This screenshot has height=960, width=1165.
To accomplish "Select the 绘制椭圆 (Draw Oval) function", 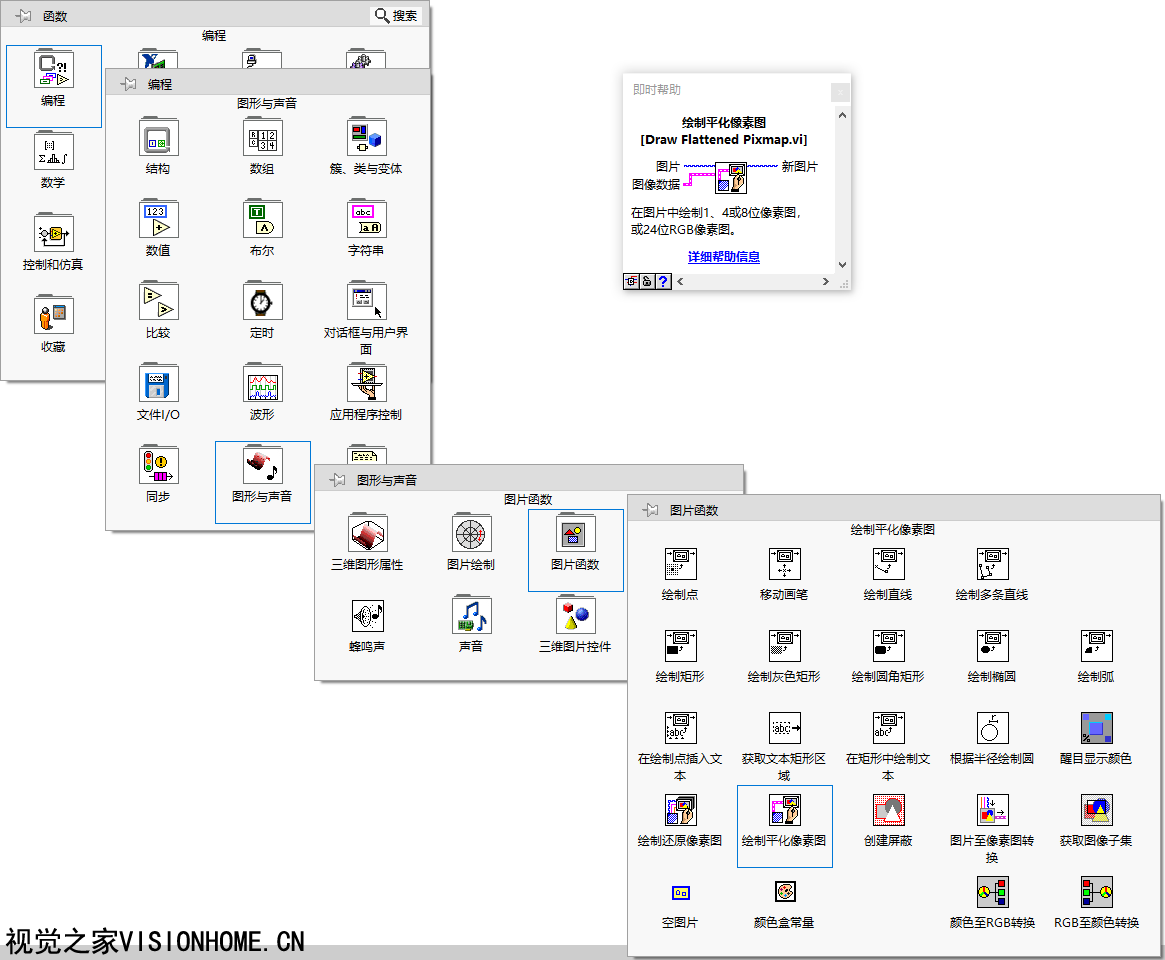I will click(x=992, y=647).
